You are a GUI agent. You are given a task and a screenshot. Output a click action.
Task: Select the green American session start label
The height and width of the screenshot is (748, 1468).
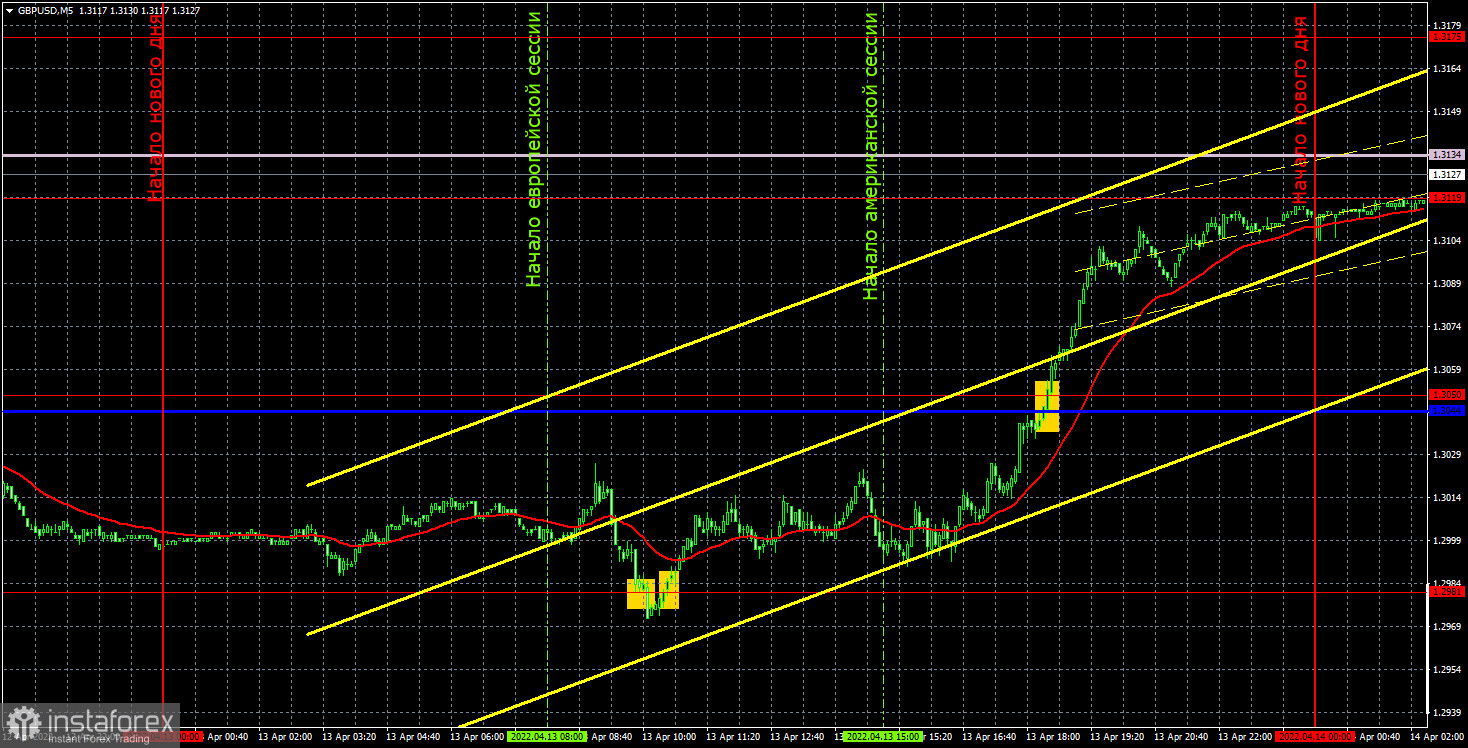click(x=871, y=156)
